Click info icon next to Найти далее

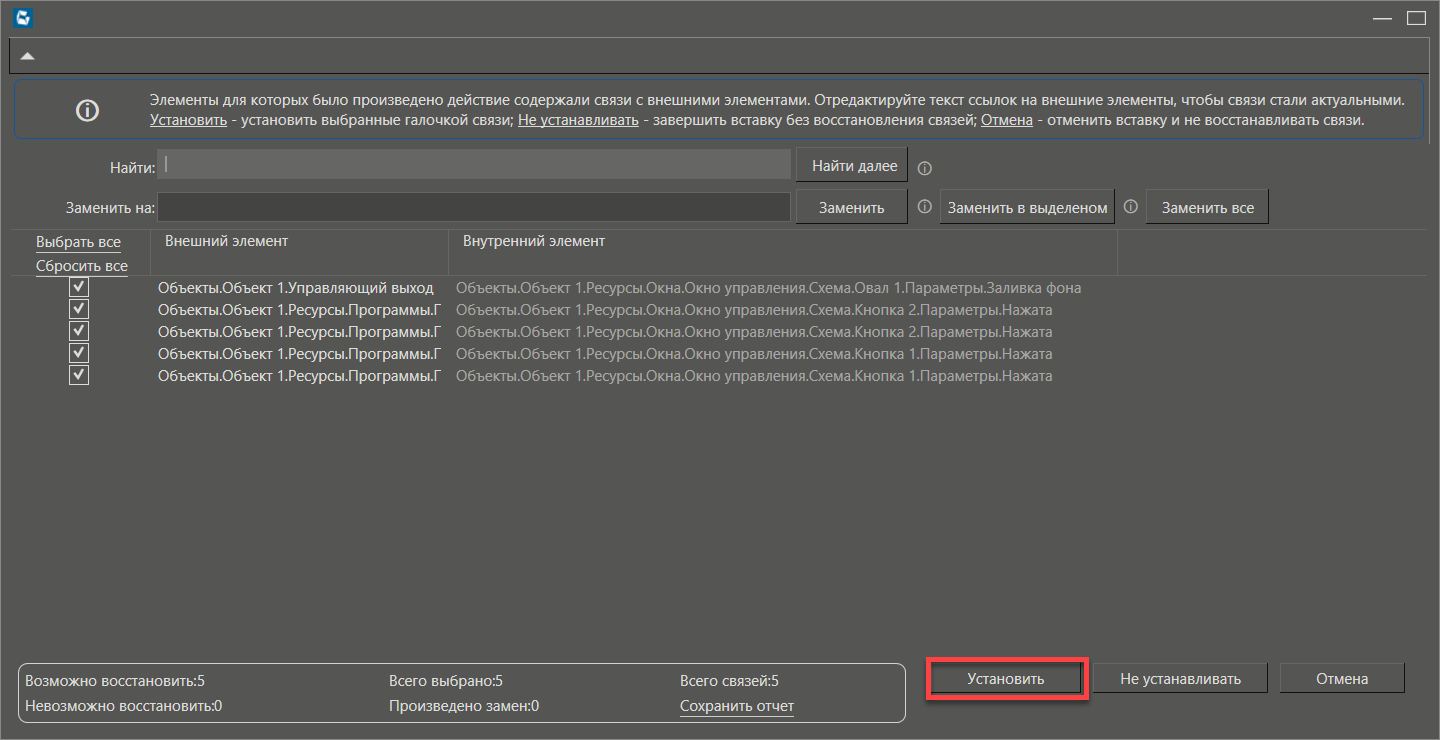click(x=925, y=168)
